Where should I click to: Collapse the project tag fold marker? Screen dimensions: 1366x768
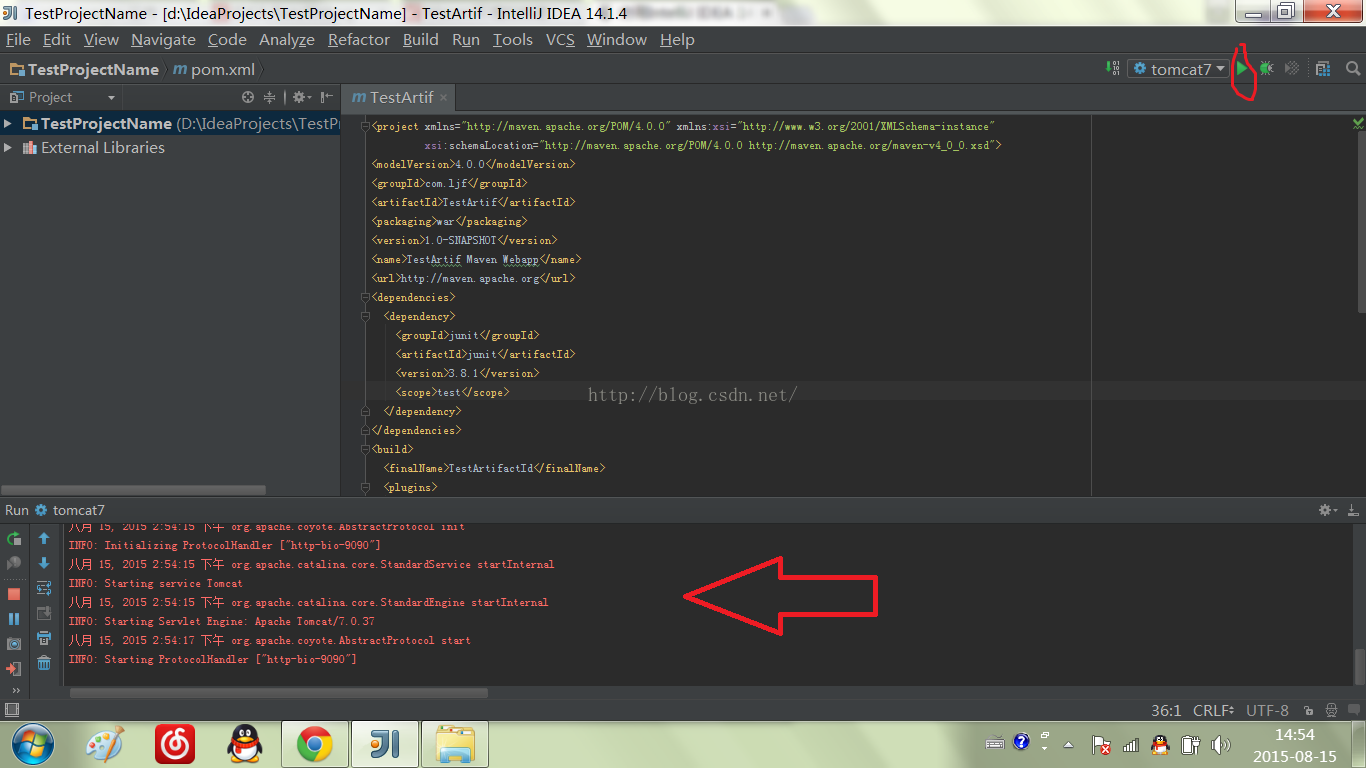(x=364, y=126)
